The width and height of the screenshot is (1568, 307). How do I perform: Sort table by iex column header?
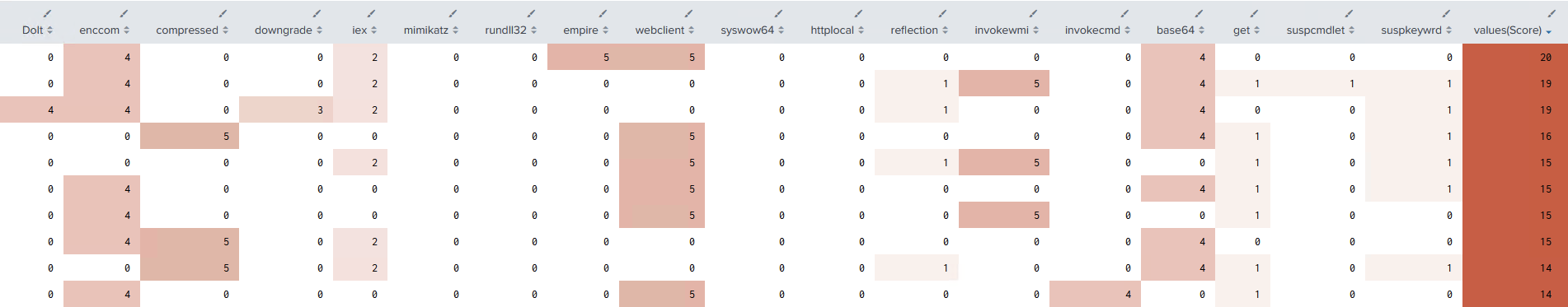pos(364,30)
